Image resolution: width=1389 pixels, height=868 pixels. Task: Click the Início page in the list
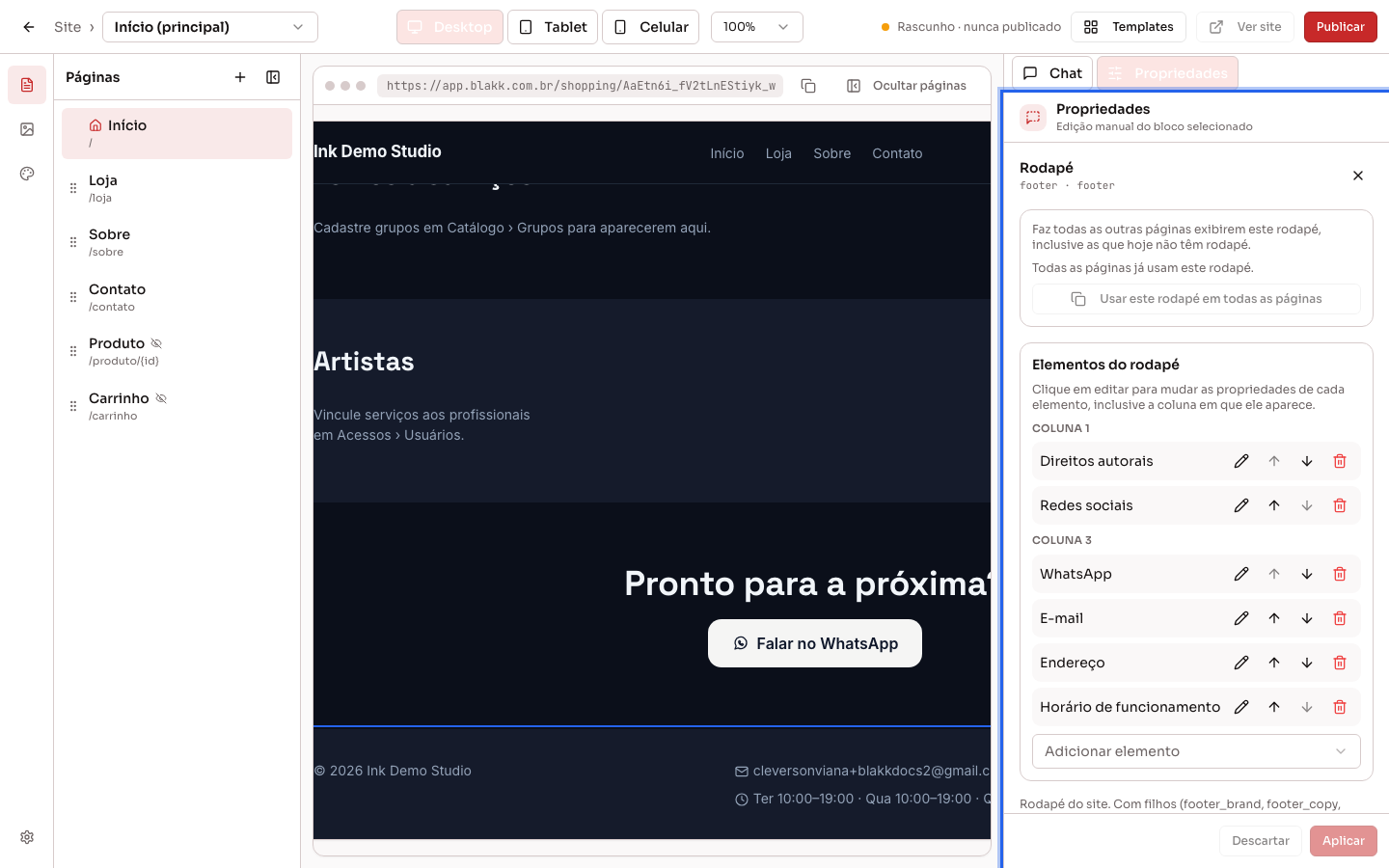pos(177,133)
